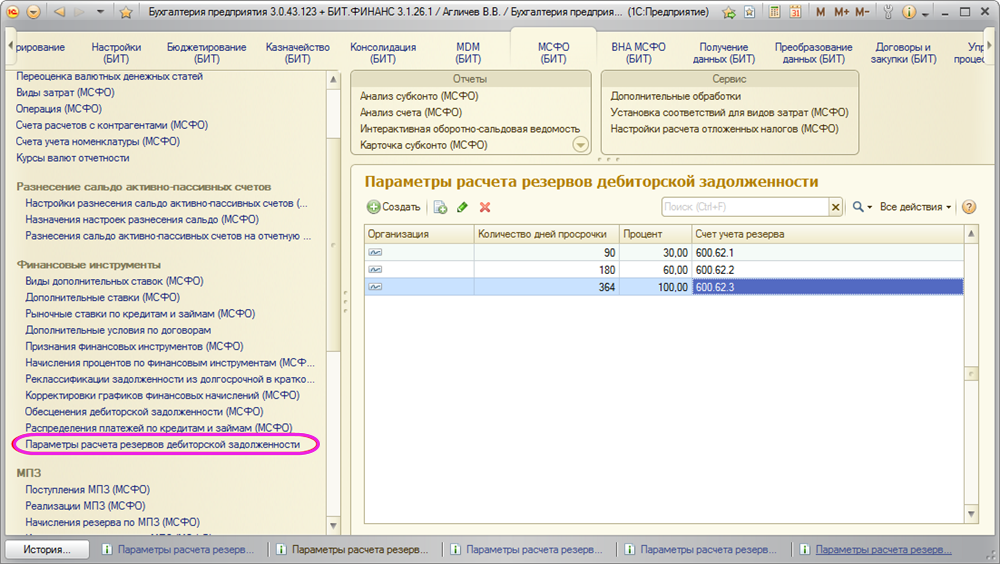Open help with the question mark icon
Viewport: 1000px width, 564px height.
pyautogui.click(x=968, y=207)
